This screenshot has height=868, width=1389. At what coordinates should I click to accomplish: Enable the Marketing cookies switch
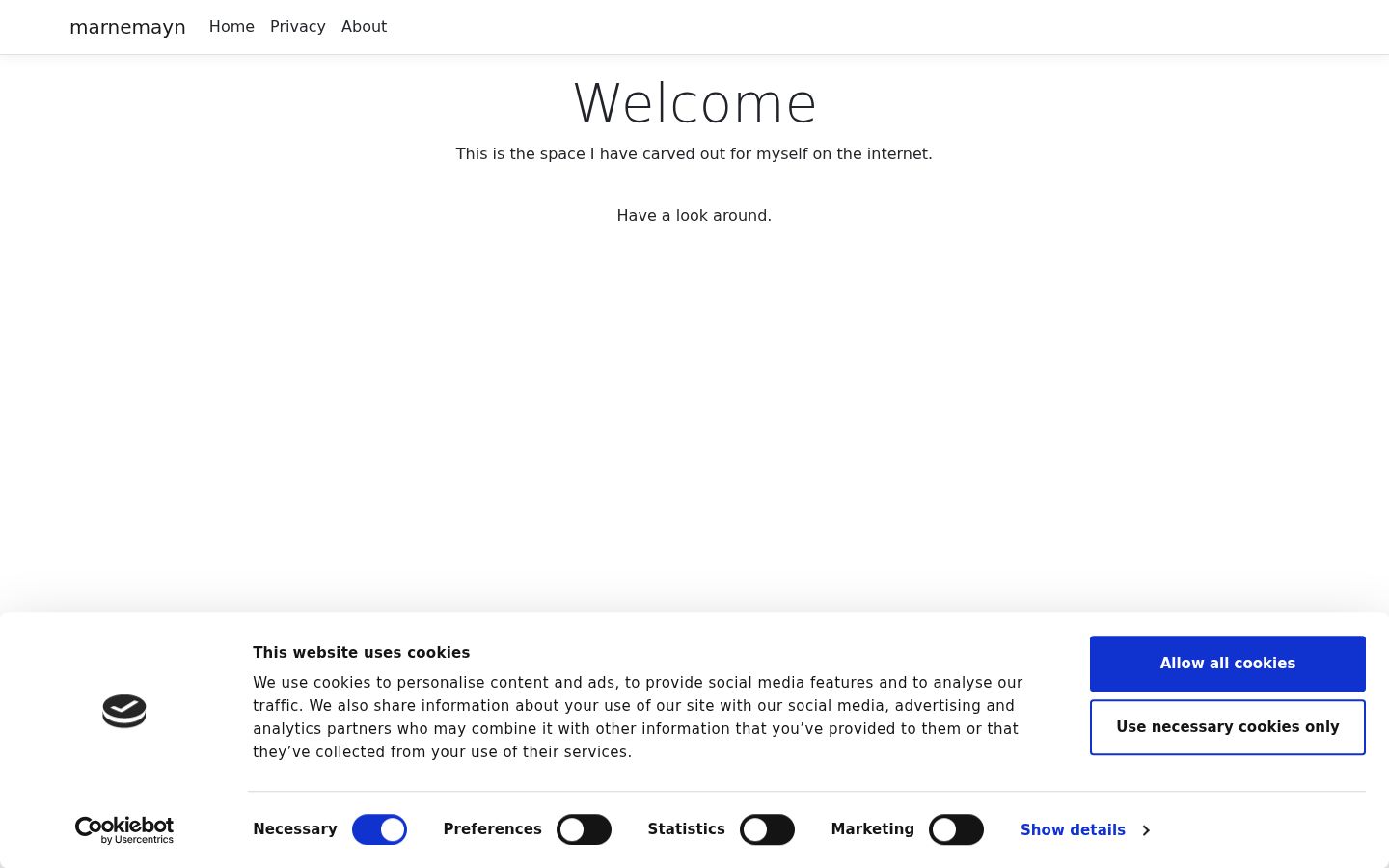click(x=956, y=829)
